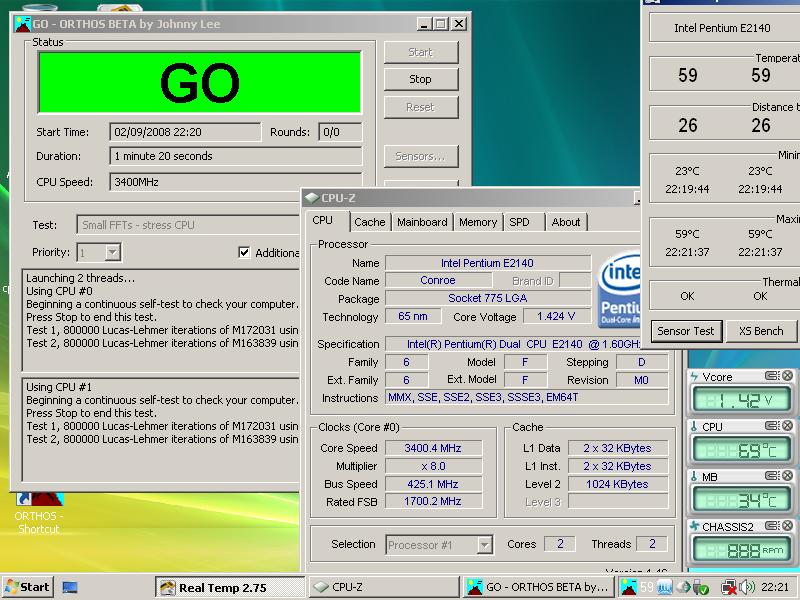Viewport: 800px width, 600px height.
Task: Switch to Real Temp 2.75 taskbar button
Action: pos(229,588)
